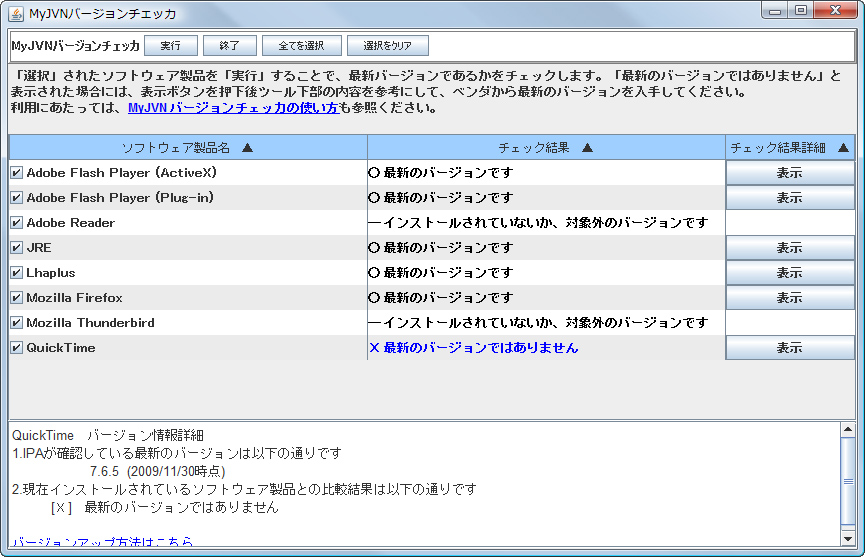Click 表示 button in QuickTime row
The height and width of the screenshot is (557, 865).
point(790,347)
